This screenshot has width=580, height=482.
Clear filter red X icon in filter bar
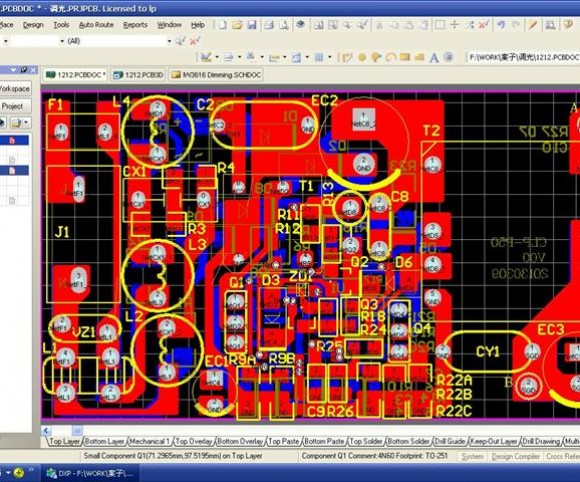click(x=195, y=41)
